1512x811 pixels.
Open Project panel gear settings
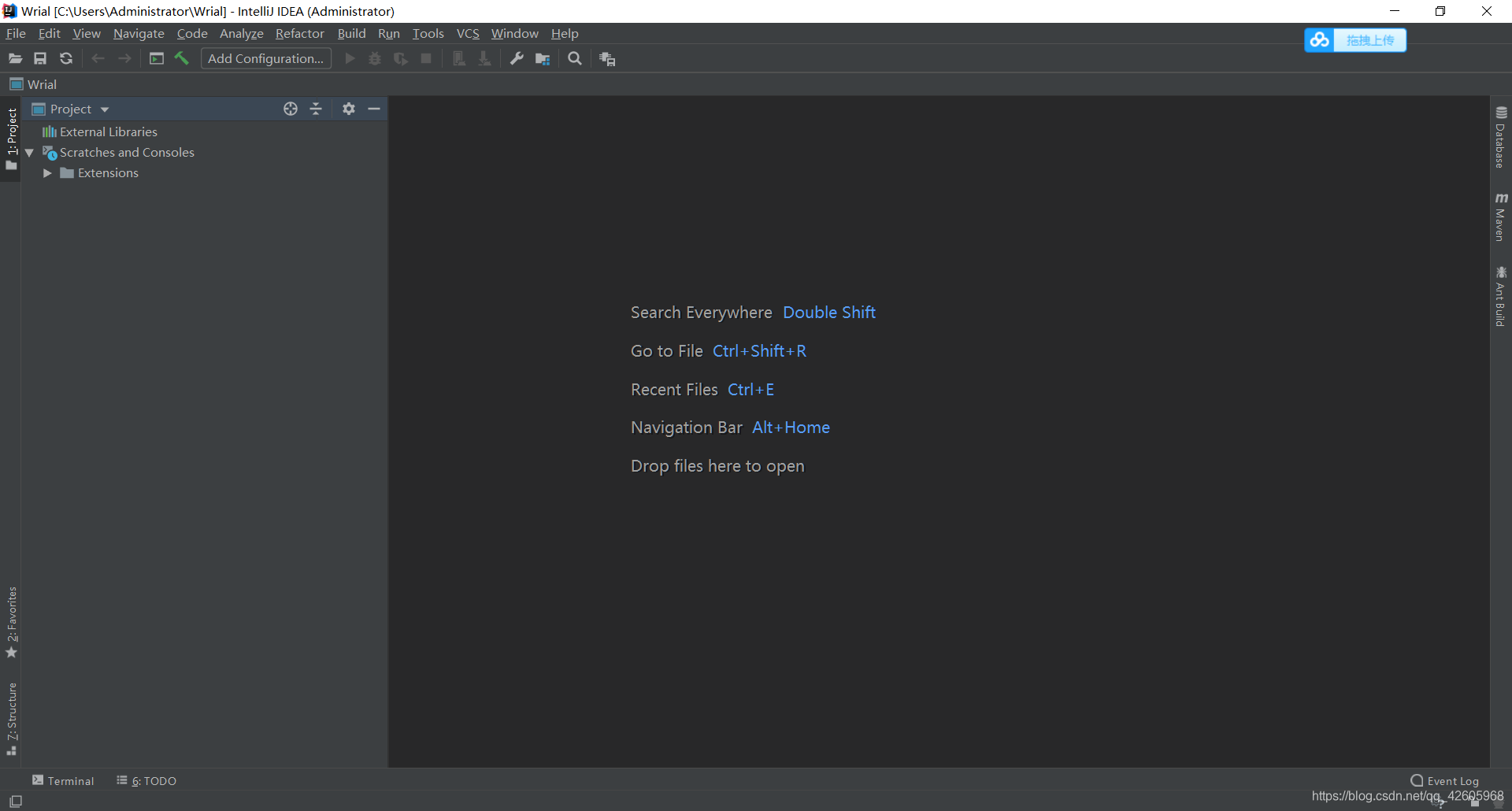click(x=349, y=109)
